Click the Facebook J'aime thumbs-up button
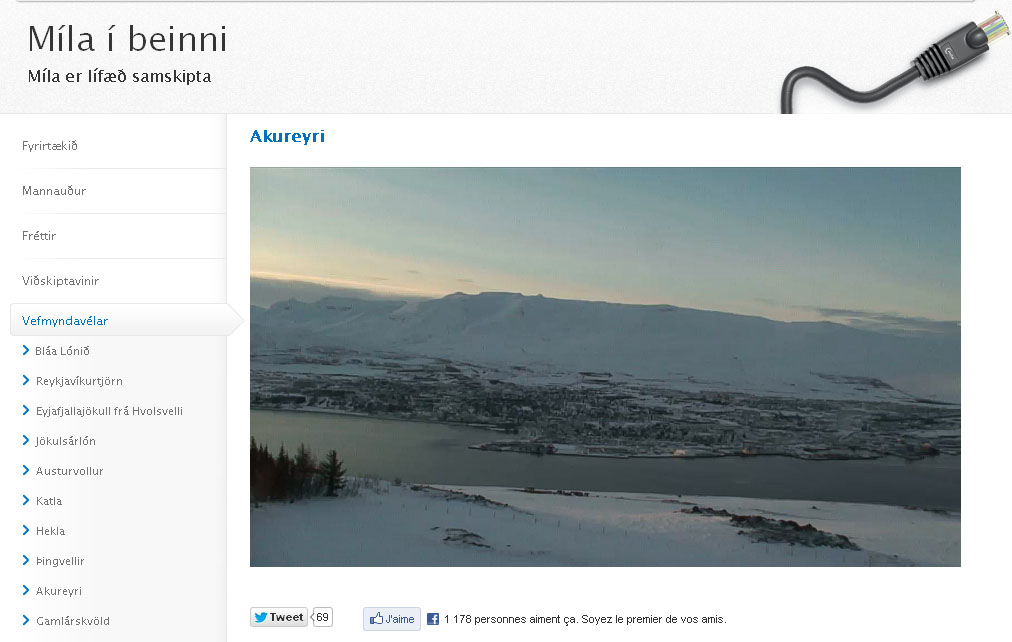Screen dimensions: 1012x642 click(392, 619)
